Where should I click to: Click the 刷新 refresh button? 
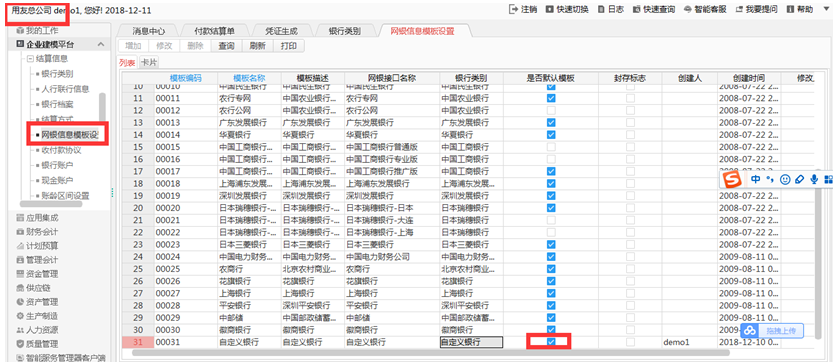pos(257,46)
